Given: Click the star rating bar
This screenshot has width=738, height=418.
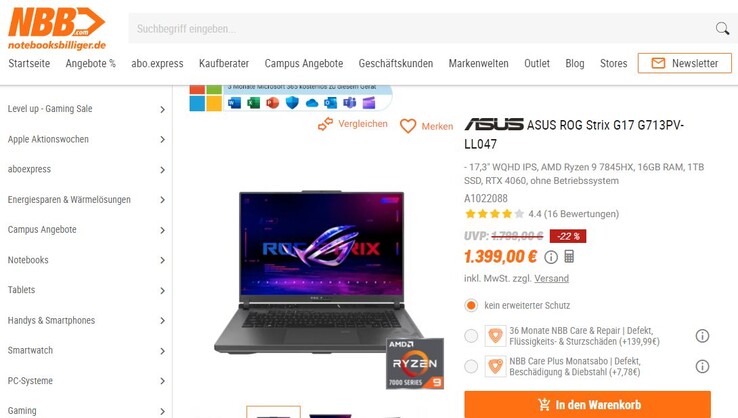Looking at the screenshot, I should coord(494,214).
